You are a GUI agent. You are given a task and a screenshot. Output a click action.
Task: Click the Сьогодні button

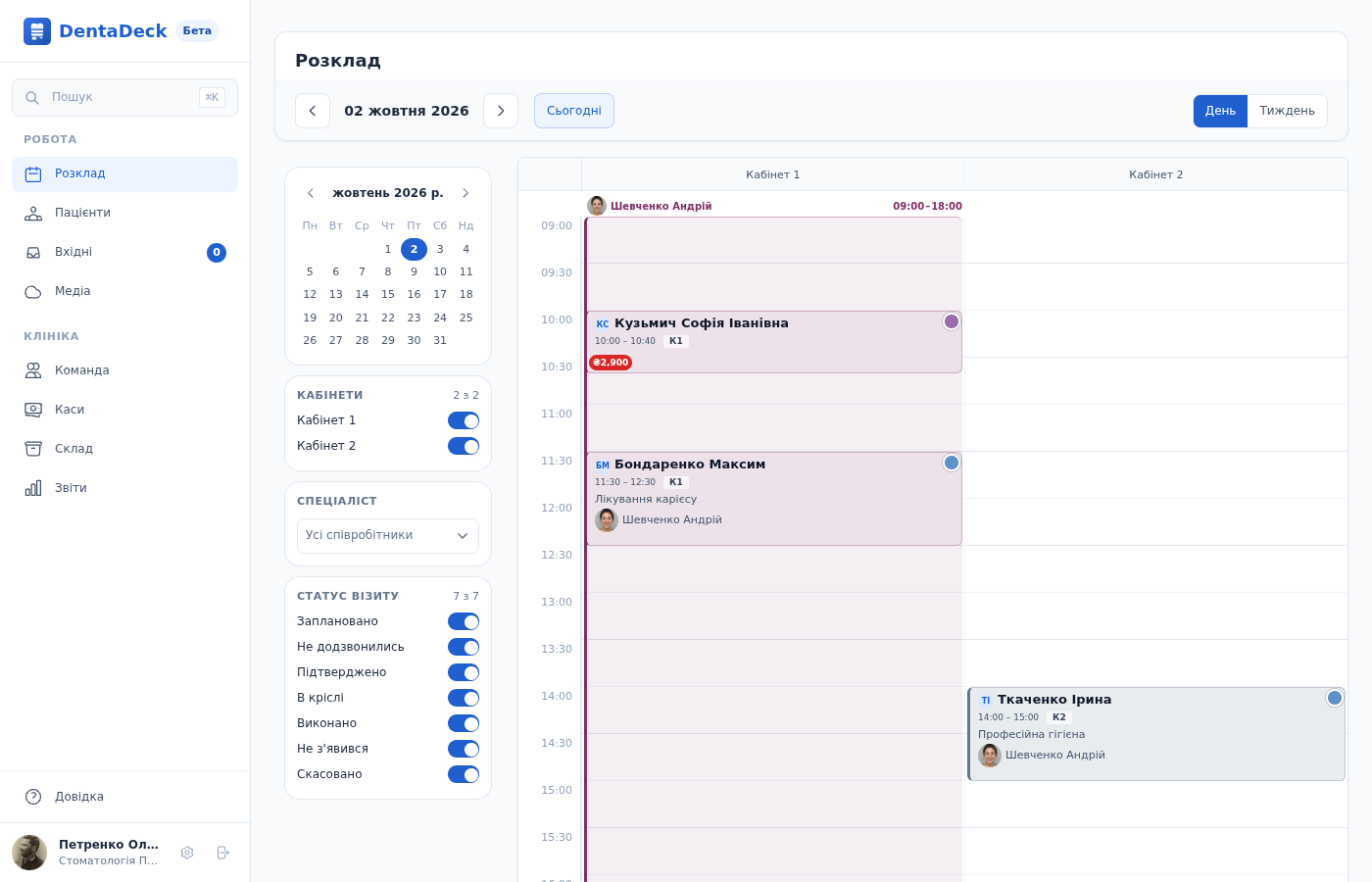point(574,111)
